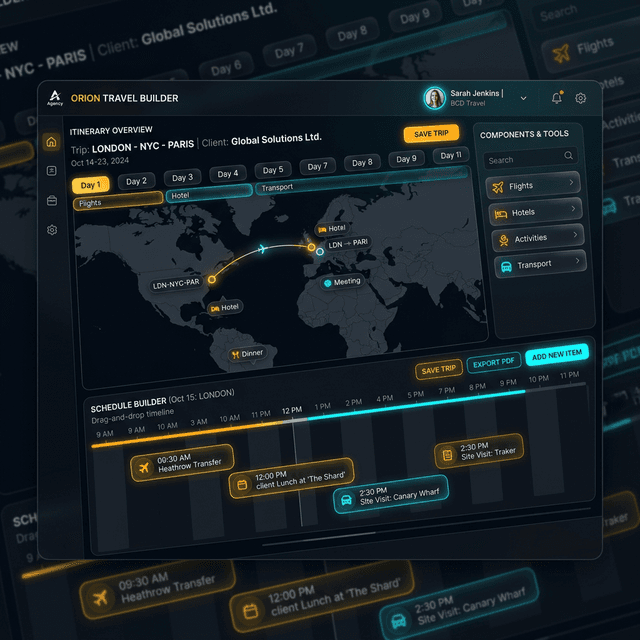The height and width of the screenshot is (640, 640).
Task: Open the notifications bell icon
Action: 557,98
